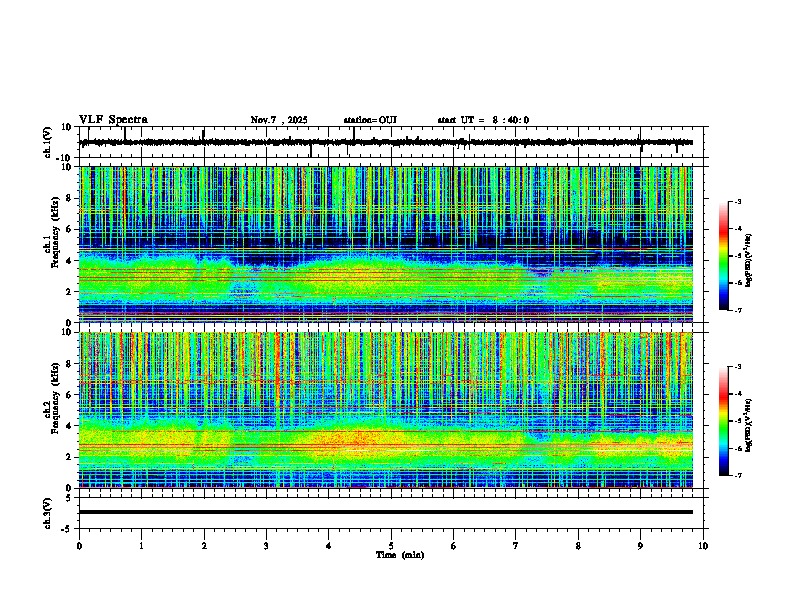Click the "8" kHz tick on ch.2 frequency axis
Viewport: 792px width, 612px height.
(x=71, y=364)
